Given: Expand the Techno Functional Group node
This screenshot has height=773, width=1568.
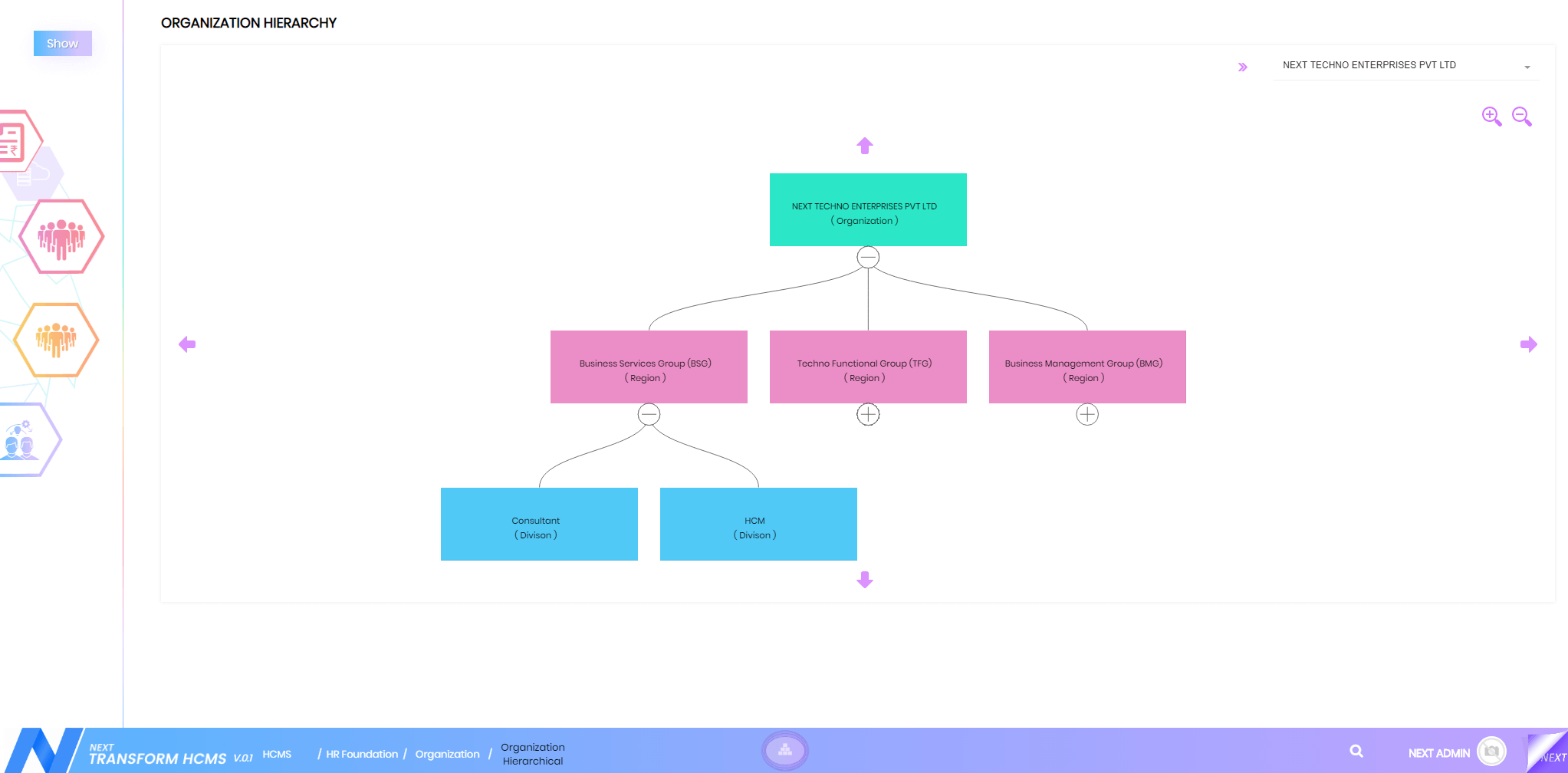Looking at the screenshot, I should click(868, 414).
